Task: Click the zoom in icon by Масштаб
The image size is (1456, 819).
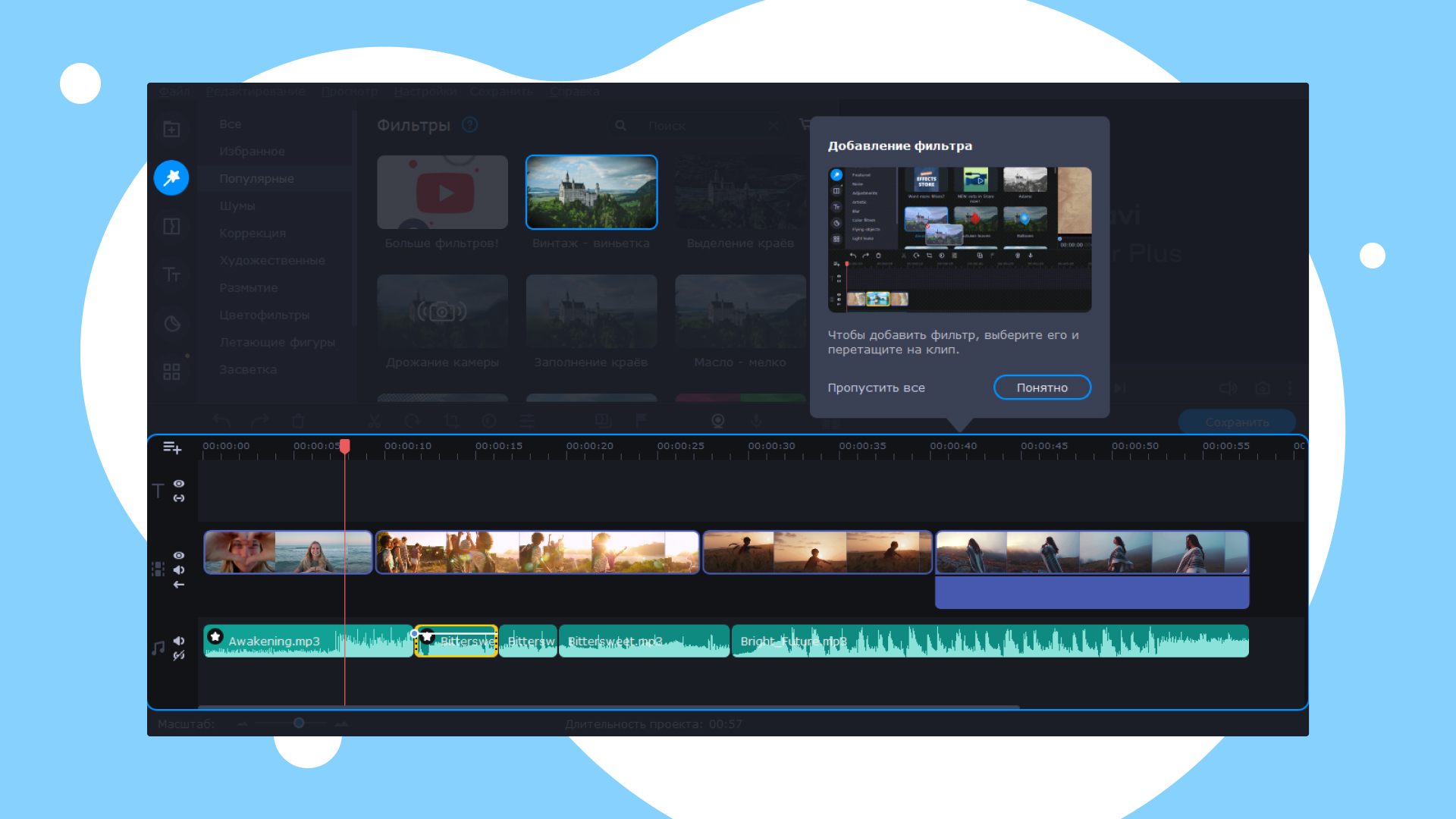Action: click(342, 723)
